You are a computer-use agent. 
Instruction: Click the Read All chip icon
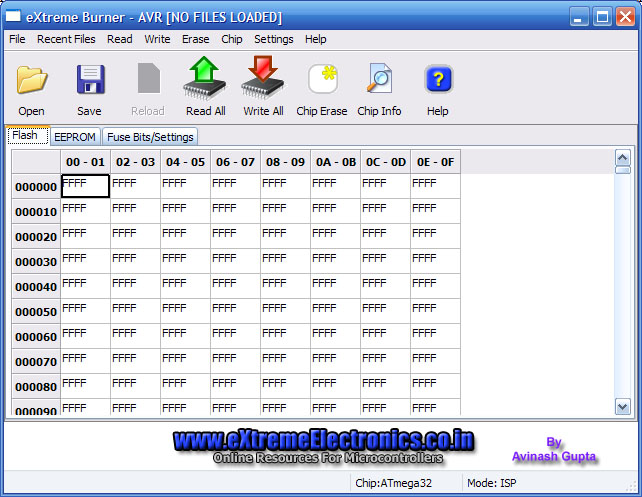coord(205,78)
